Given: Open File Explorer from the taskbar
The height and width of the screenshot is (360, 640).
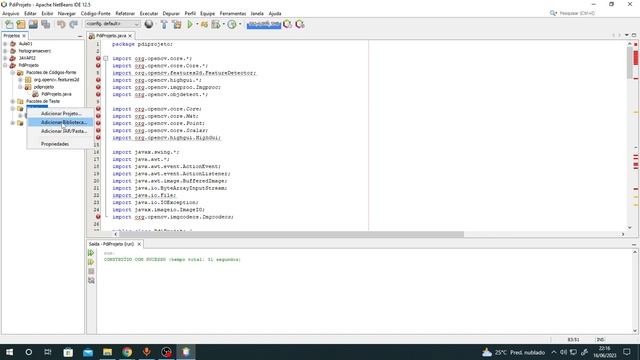Looking at the screenshot, I should click(x=107, y=352).
